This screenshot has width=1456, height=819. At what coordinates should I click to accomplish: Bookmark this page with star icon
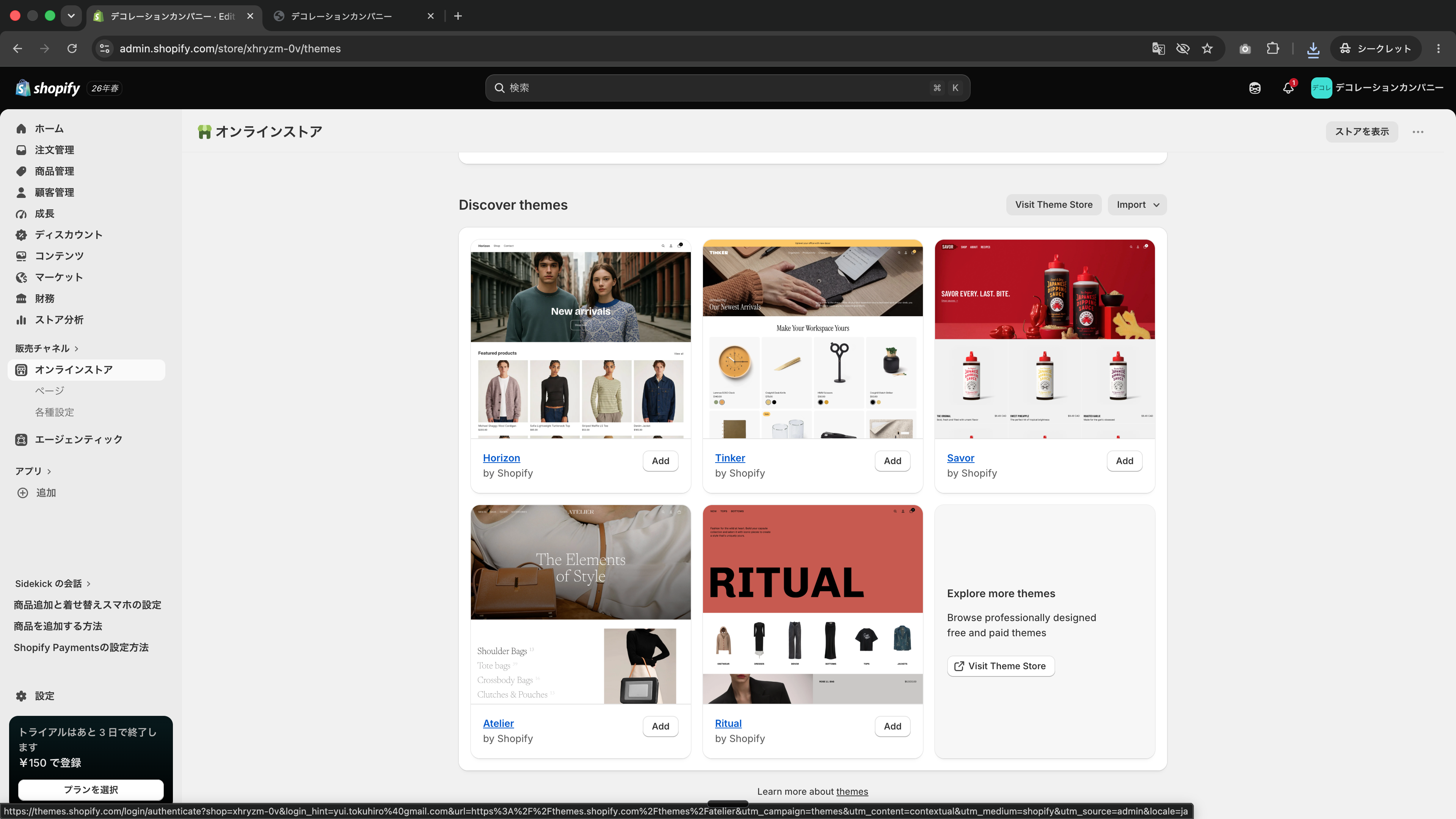pos(1207,49)
